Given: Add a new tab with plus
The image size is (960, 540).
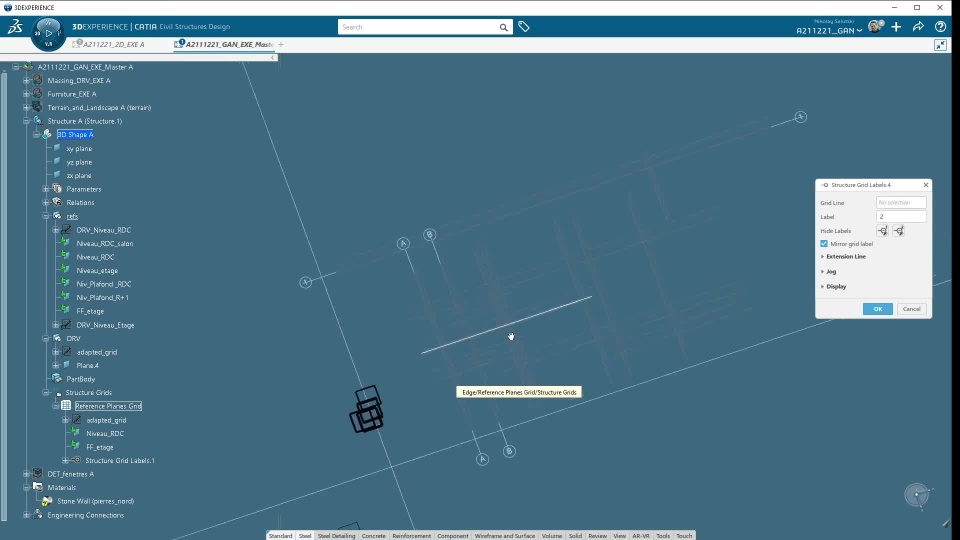Looking at the screenshot, I should click(x=281, y=44).
